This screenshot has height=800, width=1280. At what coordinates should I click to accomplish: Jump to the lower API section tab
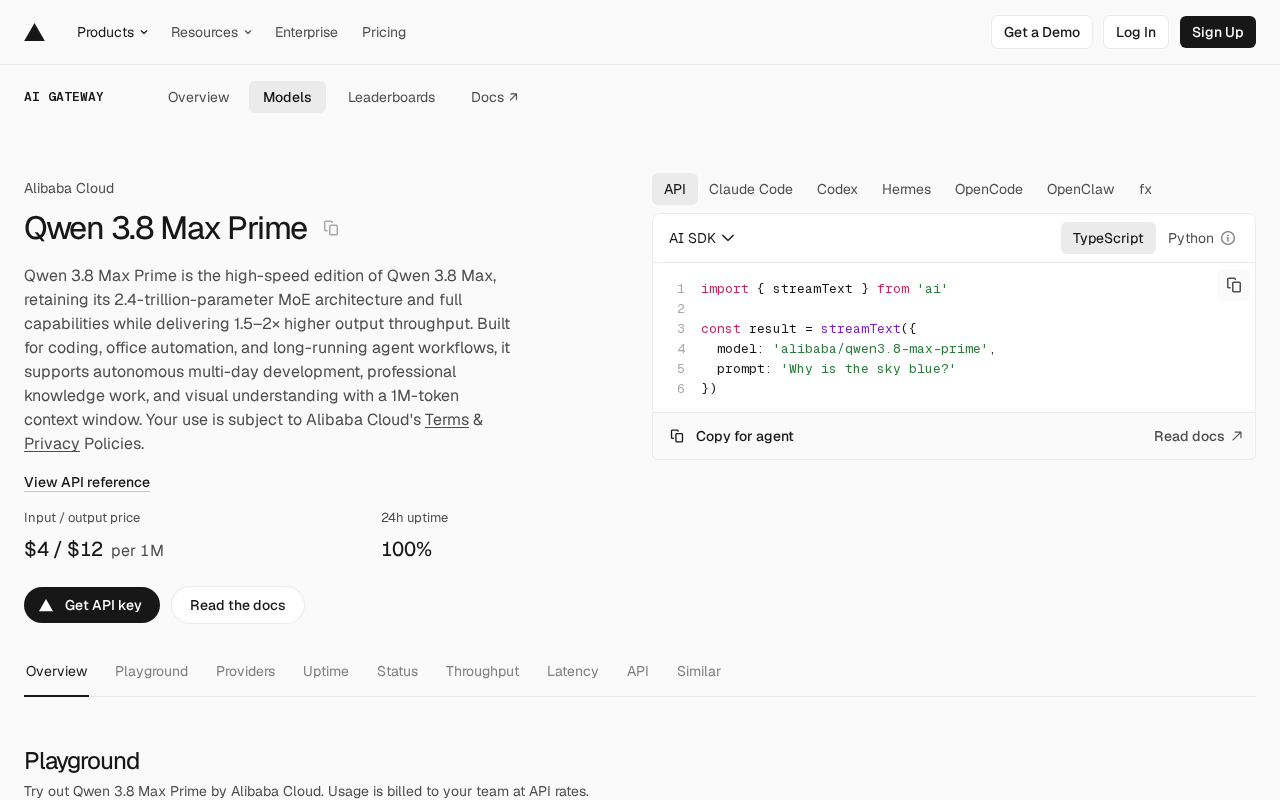coord(638,671)
